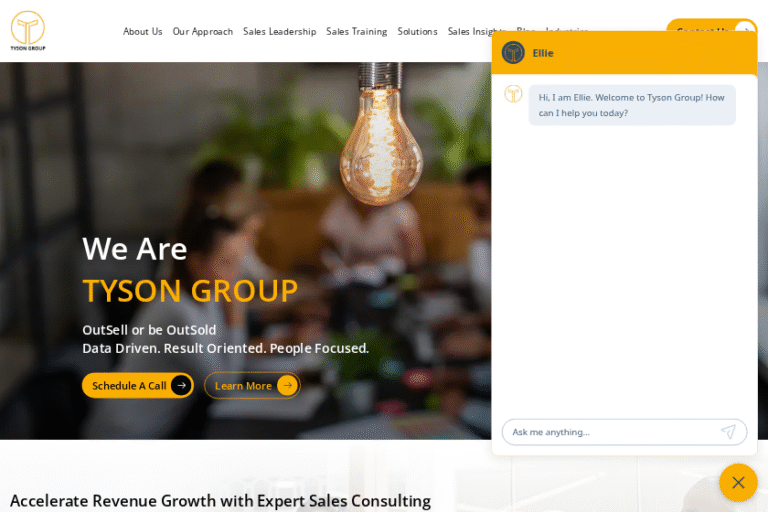Expand the Sales Leadership menu
Screen dimensions: 768x512
coord(280,31)
